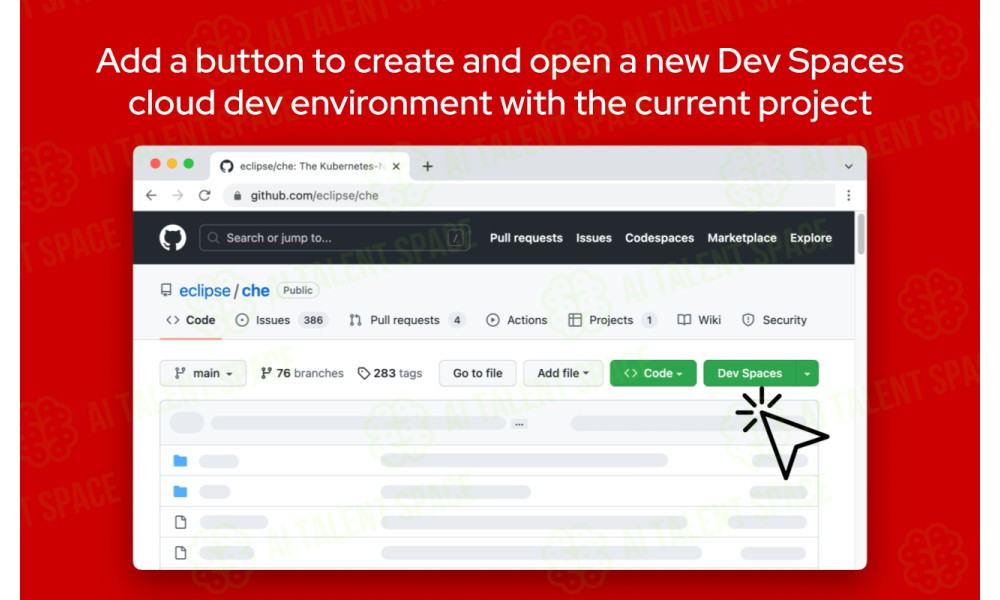1000x600 pixels.
Task: Select the Code repository tab
Action: click(x=191, y=320)
